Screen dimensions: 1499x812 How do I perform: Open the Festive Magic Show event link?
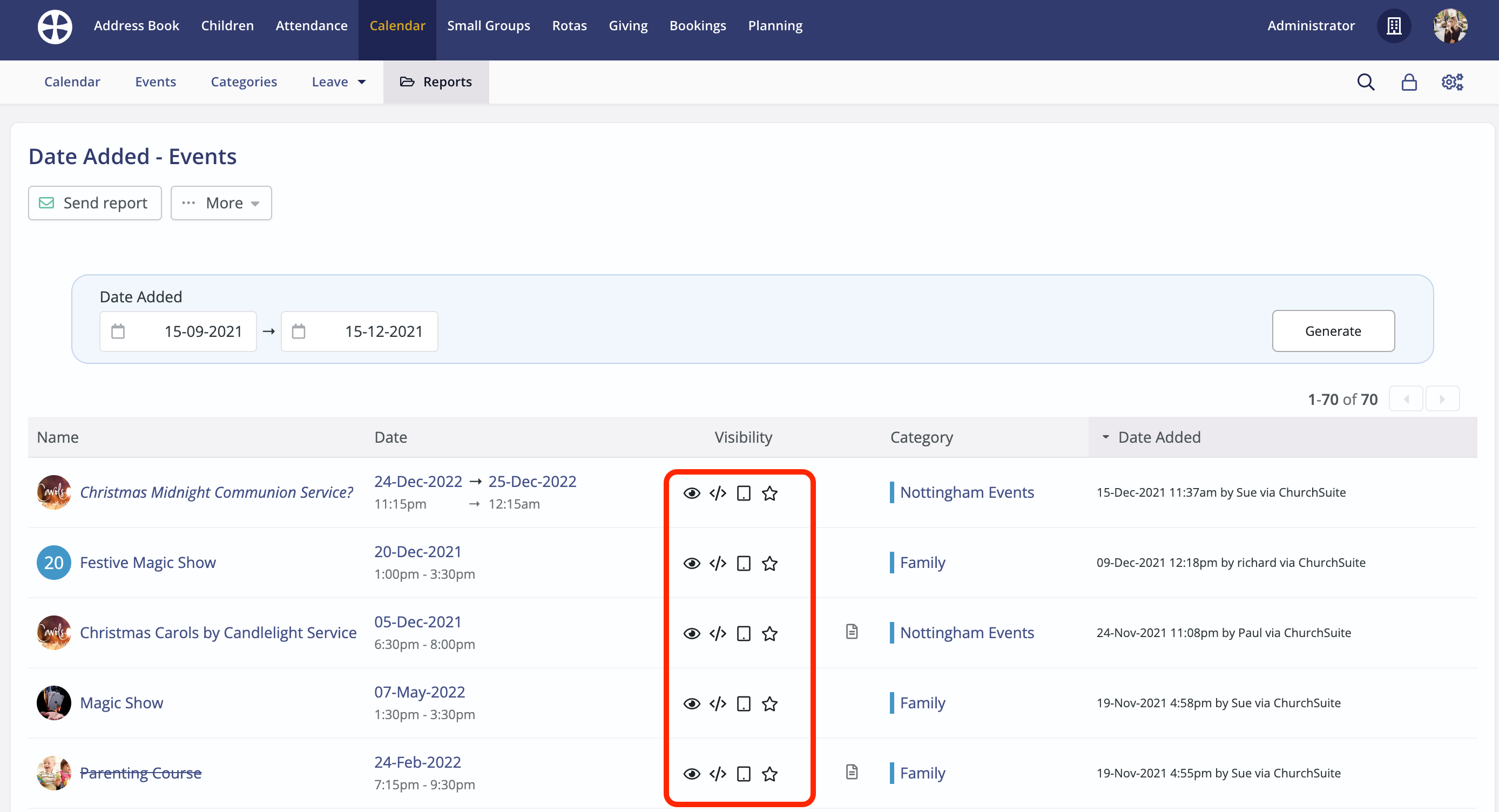pyautogui.click(x=147, y=562)
